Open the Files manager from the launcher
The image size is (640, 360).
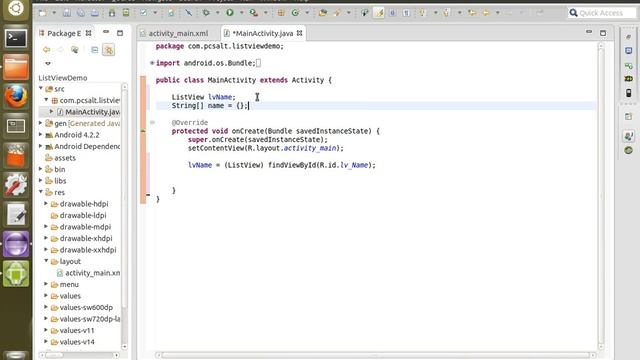16,67
